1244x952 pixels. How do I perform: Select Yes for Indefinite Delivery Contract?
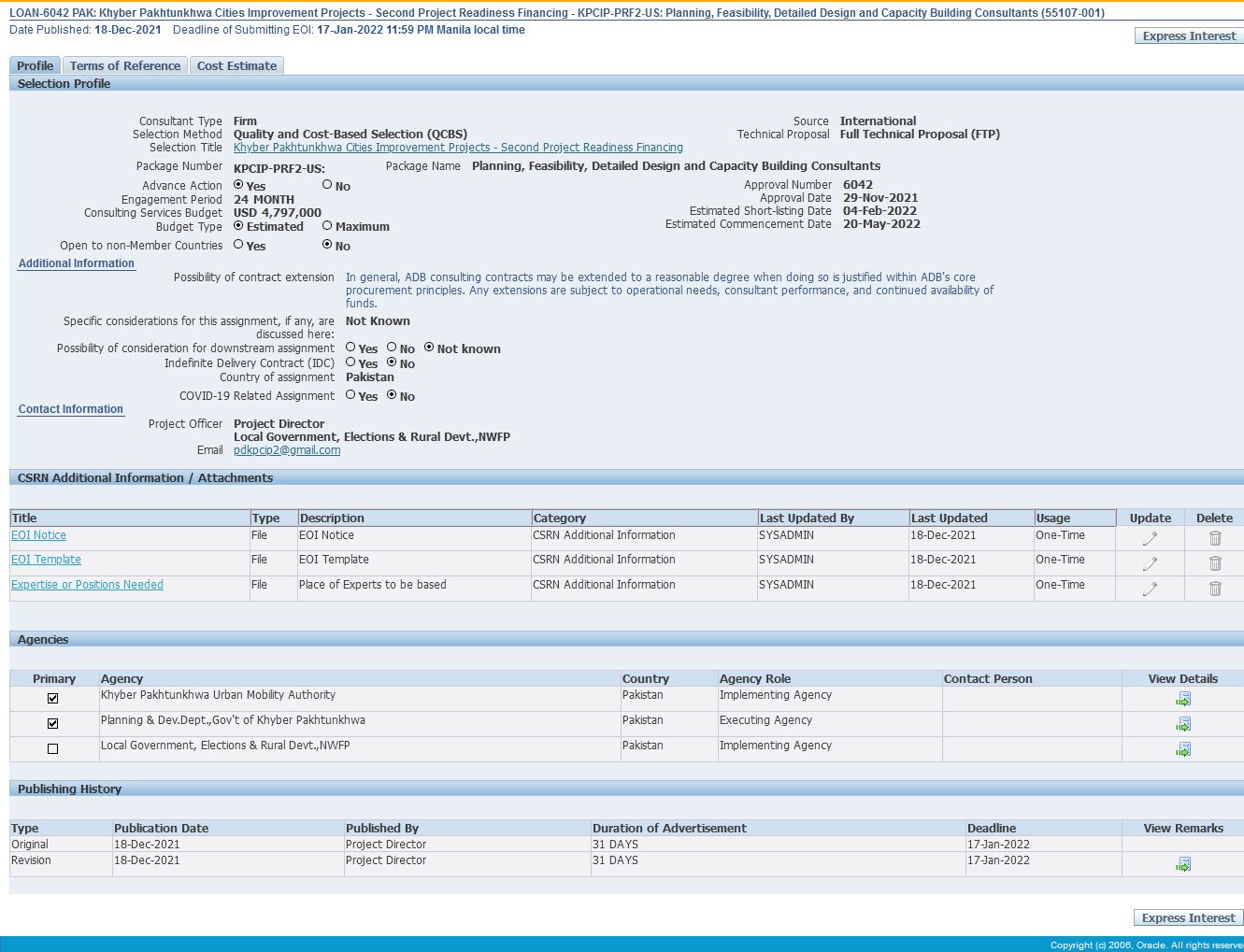point(350,362)
